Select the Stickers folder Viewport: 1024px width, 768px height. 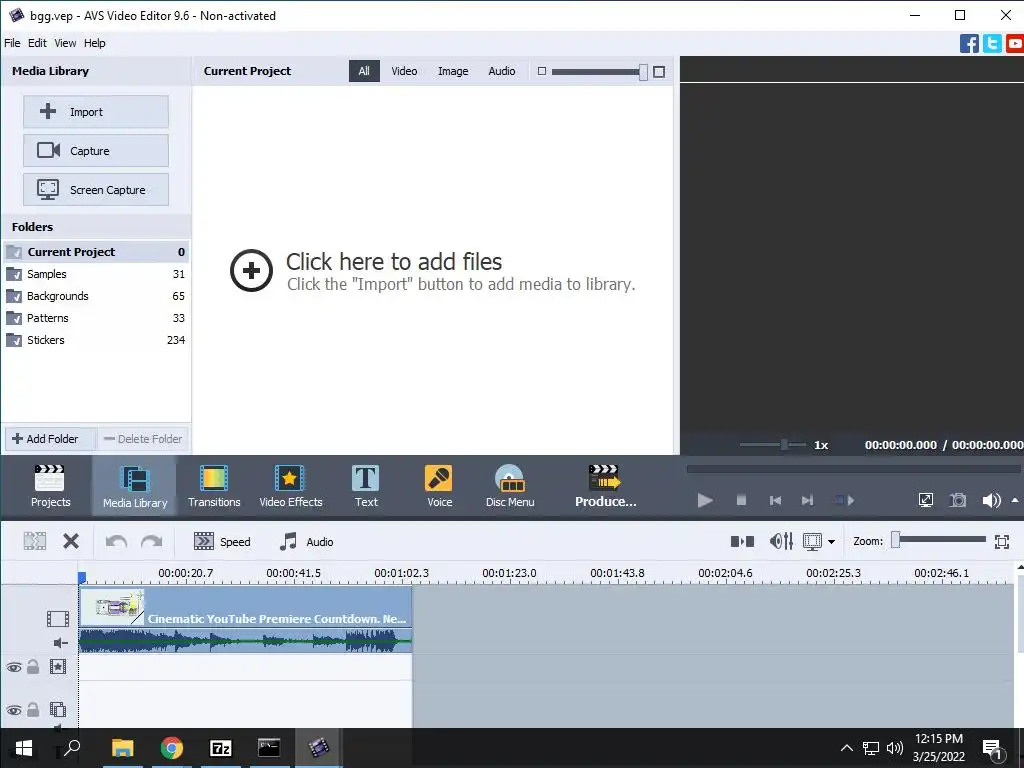(96, 340)
